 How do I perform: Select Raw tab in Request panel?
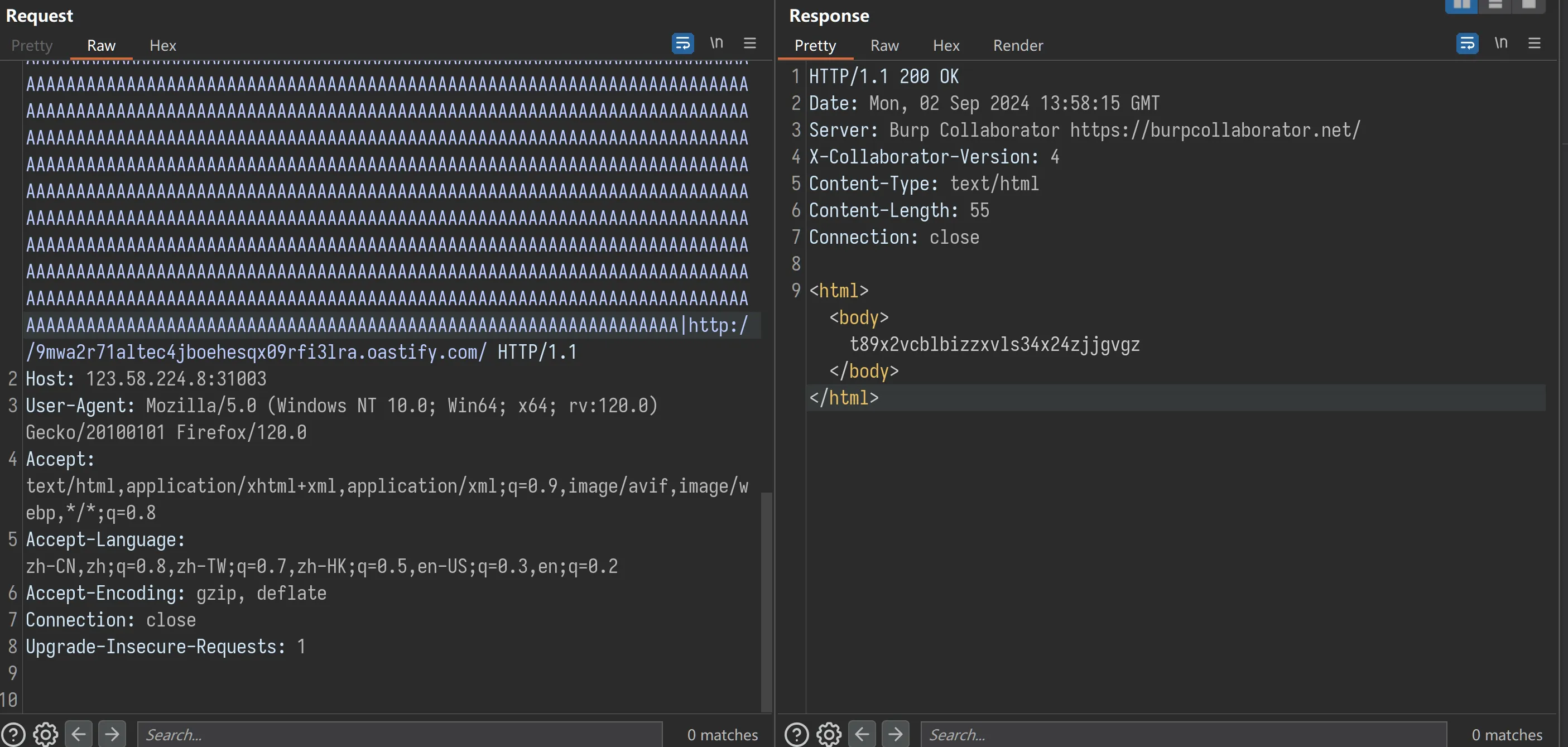pos(101,46)
